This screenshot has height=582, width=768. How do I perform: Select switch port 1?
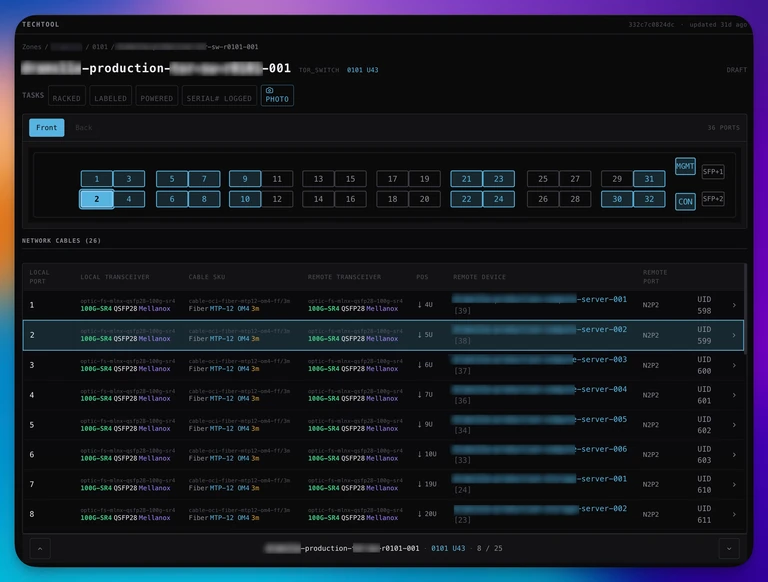coord(96,179)
